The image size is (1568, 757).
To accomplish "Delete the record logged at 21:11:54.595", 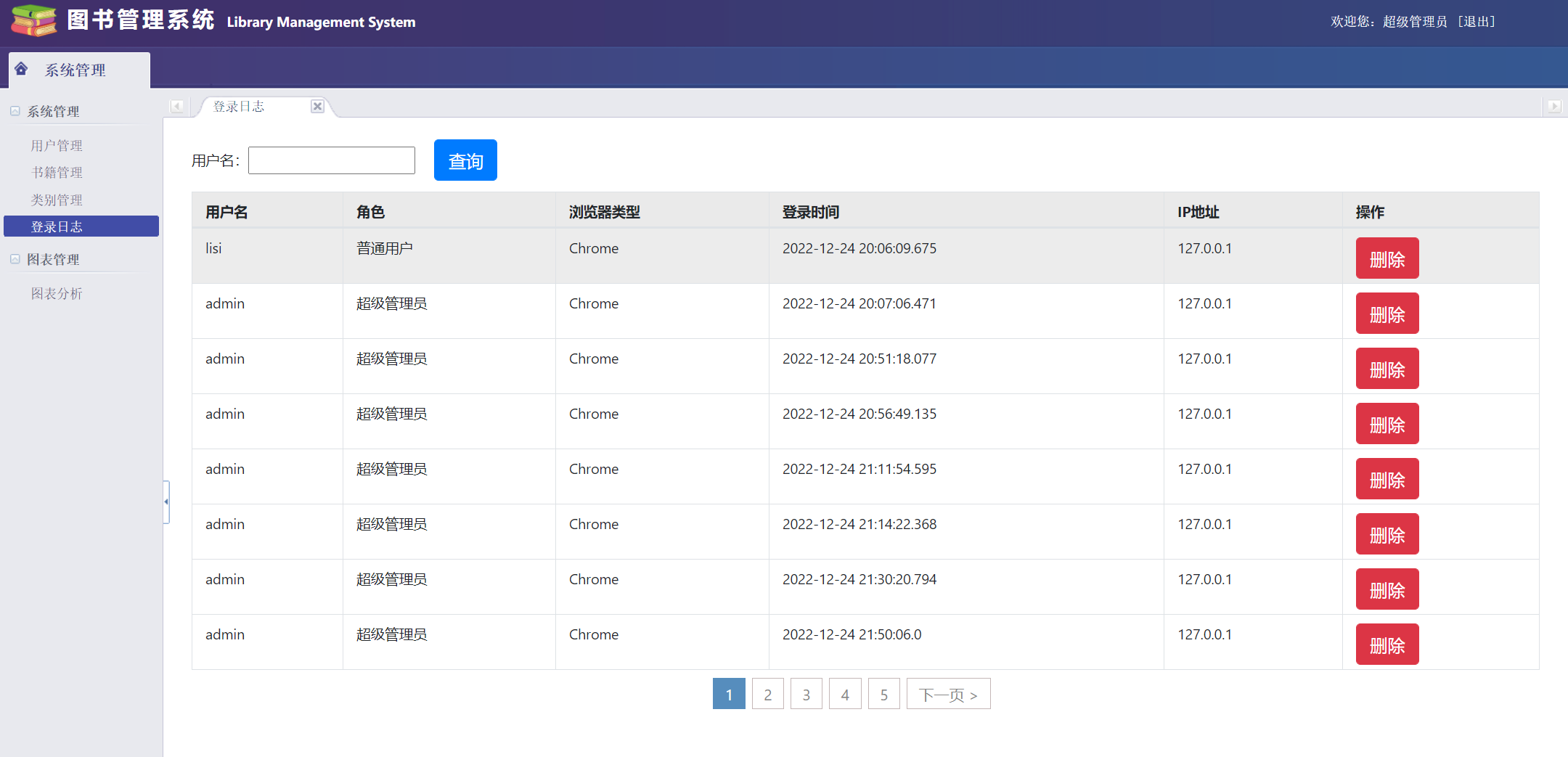I will [x=1387, y=479].
